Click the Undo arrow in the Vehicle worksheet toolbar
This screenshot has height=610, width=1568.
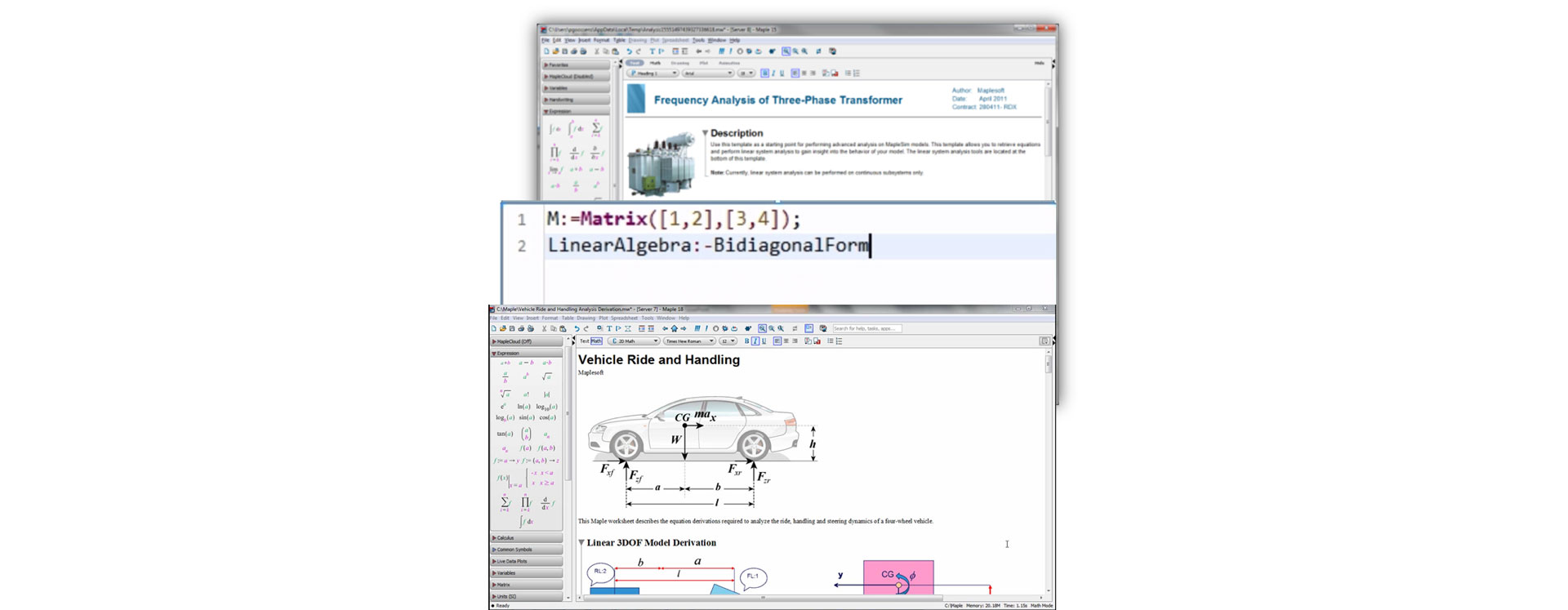click(577, 328)
